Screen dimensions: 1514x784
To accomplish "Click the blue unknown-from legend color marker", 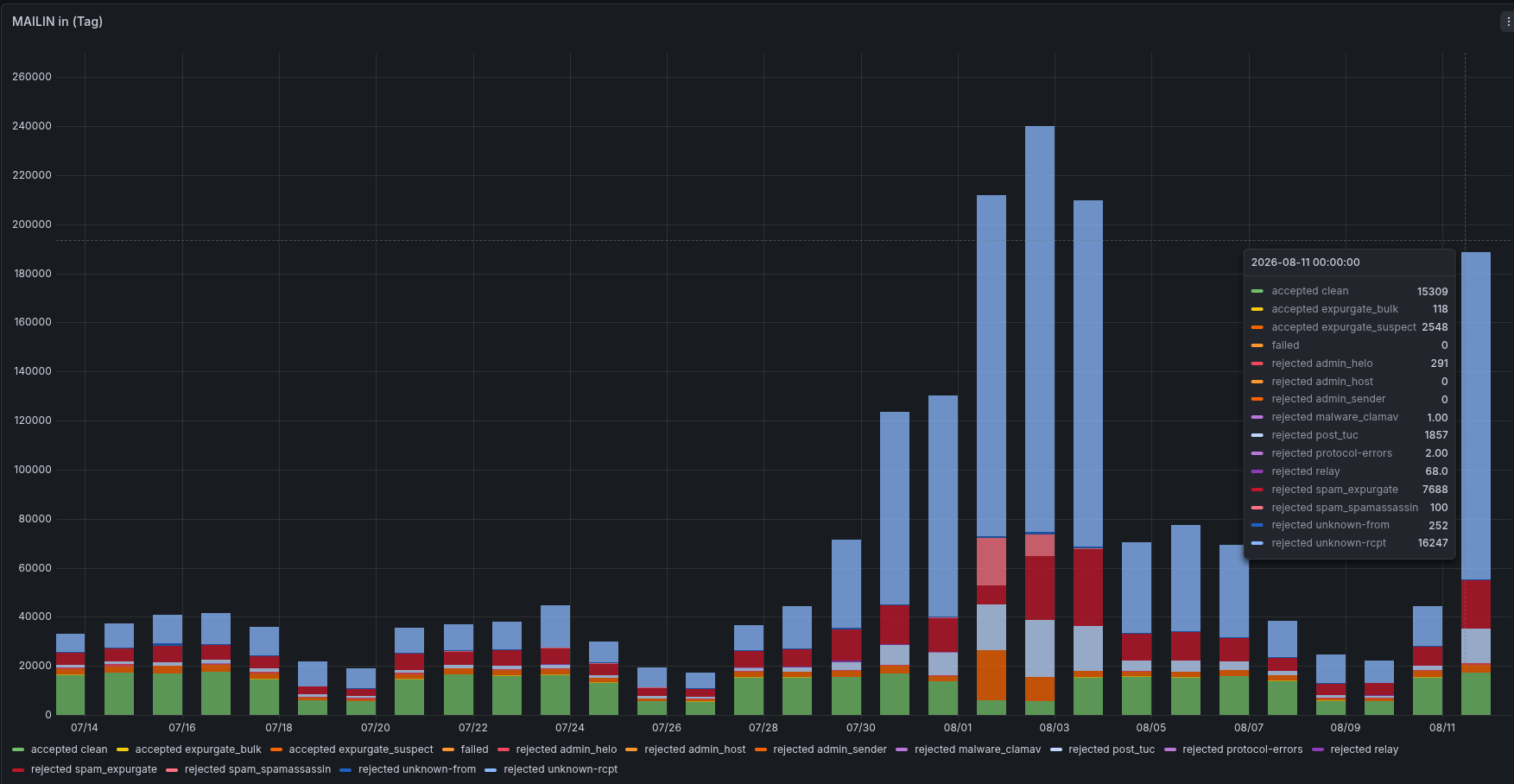I will tap(345, 769).
